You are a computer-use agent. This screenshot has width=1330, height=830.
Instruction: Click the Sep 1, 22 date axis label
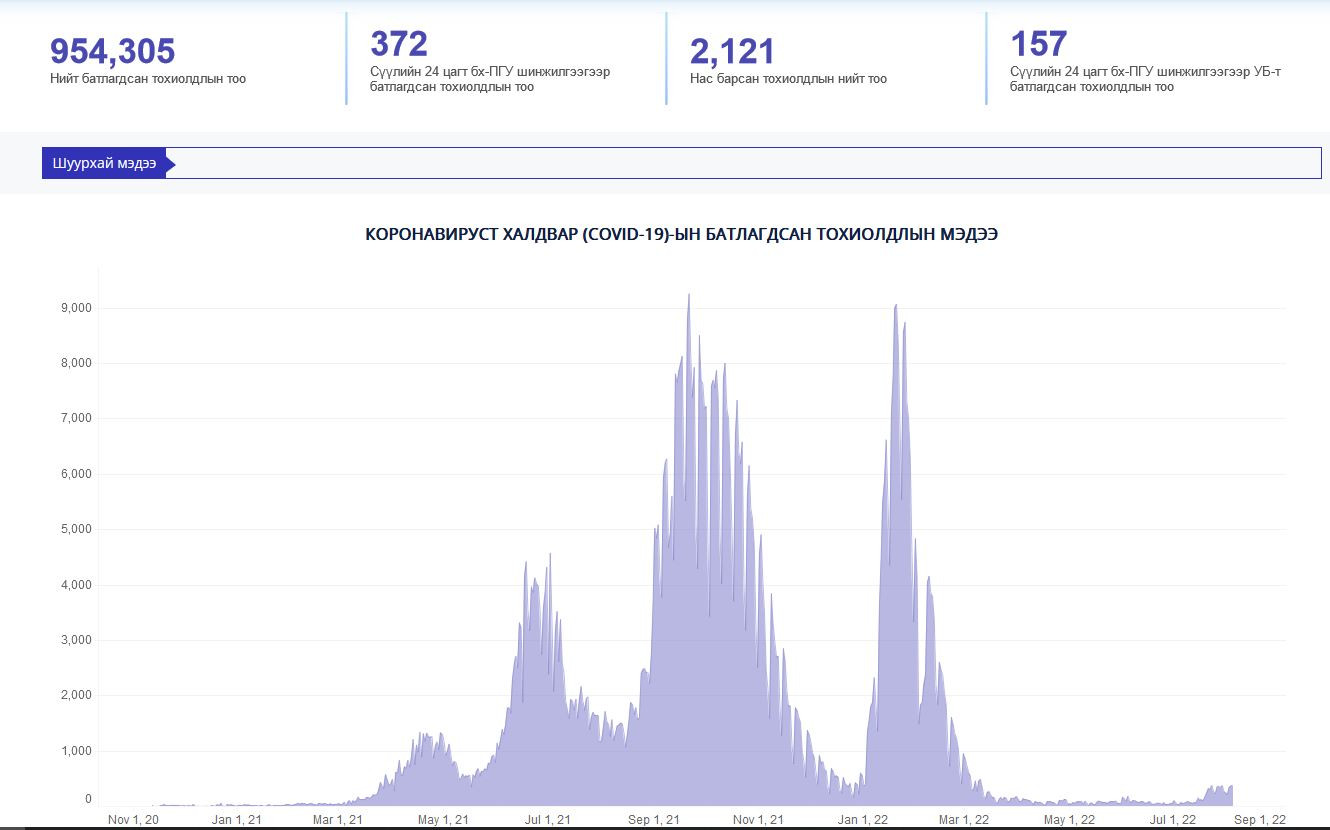tap(1260, 820)
